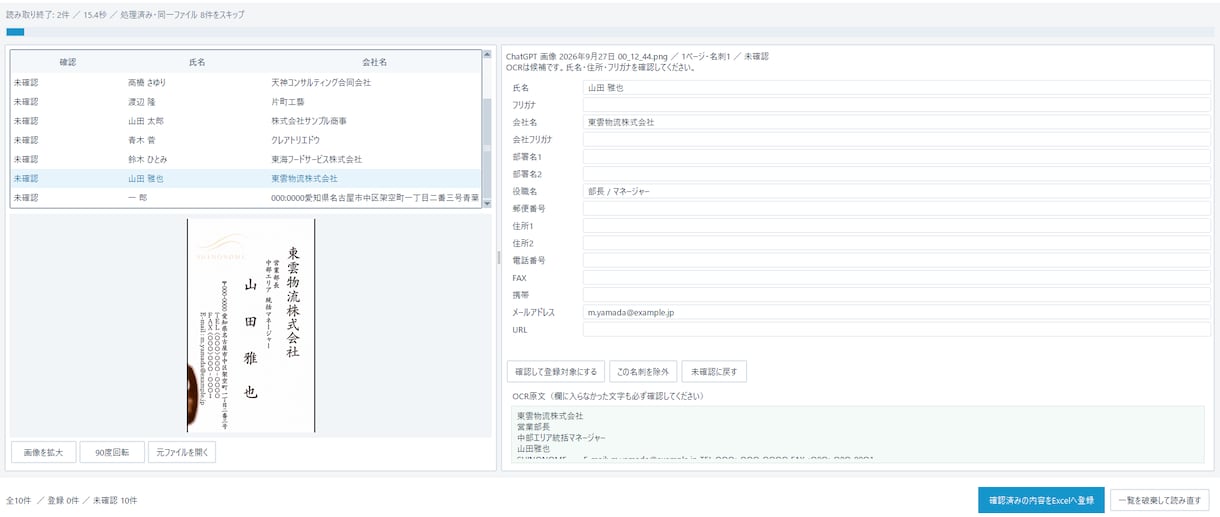
Task: Select the row for 青木 香
Action: click(246, 140)
